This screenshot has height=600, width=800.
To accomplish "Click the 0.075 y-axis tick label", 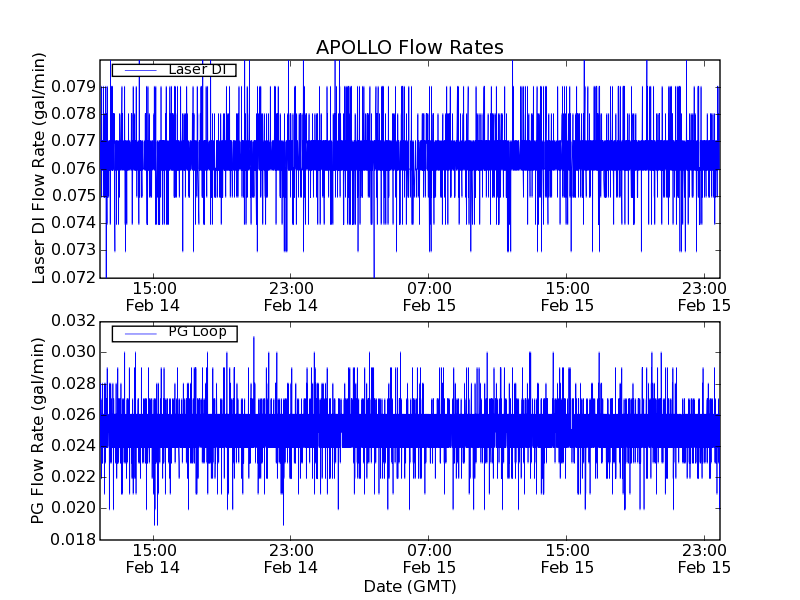I will pyautogui.click(x=73, y=196).
